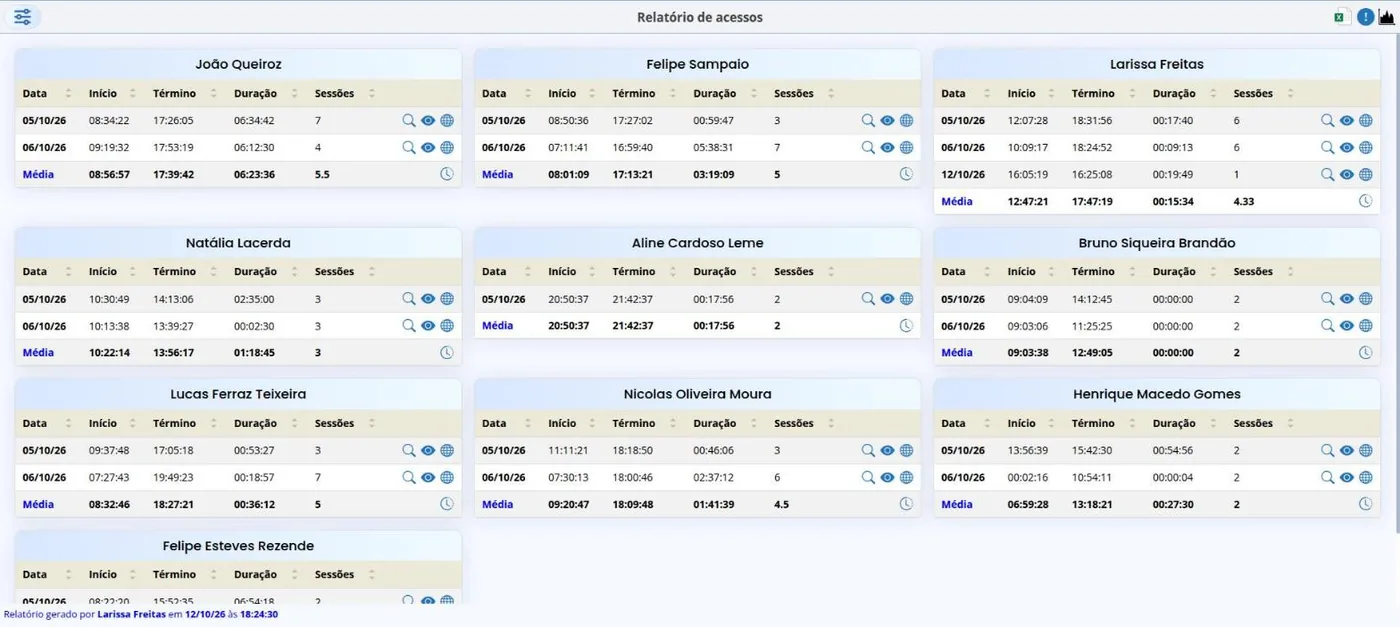The width and height of the screenshot is (1400, 627).
Task: Sort Larissa Freitas table by Sessões column
Action: click(x=1262, y=93)
